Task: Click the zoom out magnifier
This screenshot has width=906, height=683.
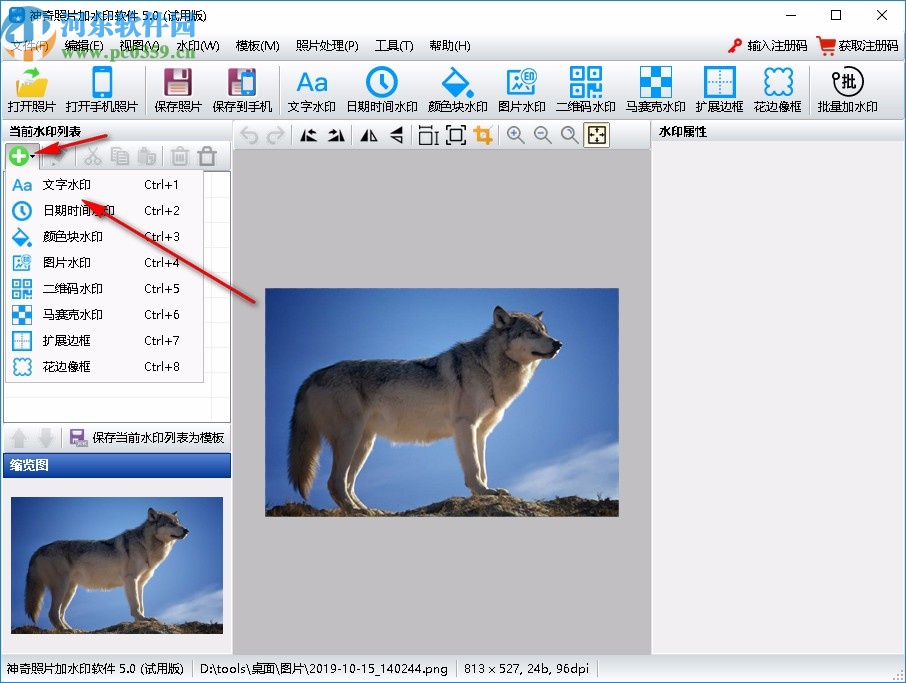Action: (x=543, y=135)
